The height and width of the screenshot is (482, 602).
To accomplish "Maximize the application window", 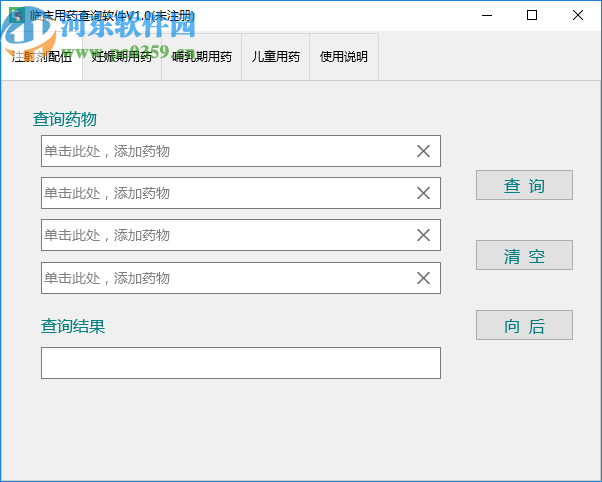I will 532,15.
